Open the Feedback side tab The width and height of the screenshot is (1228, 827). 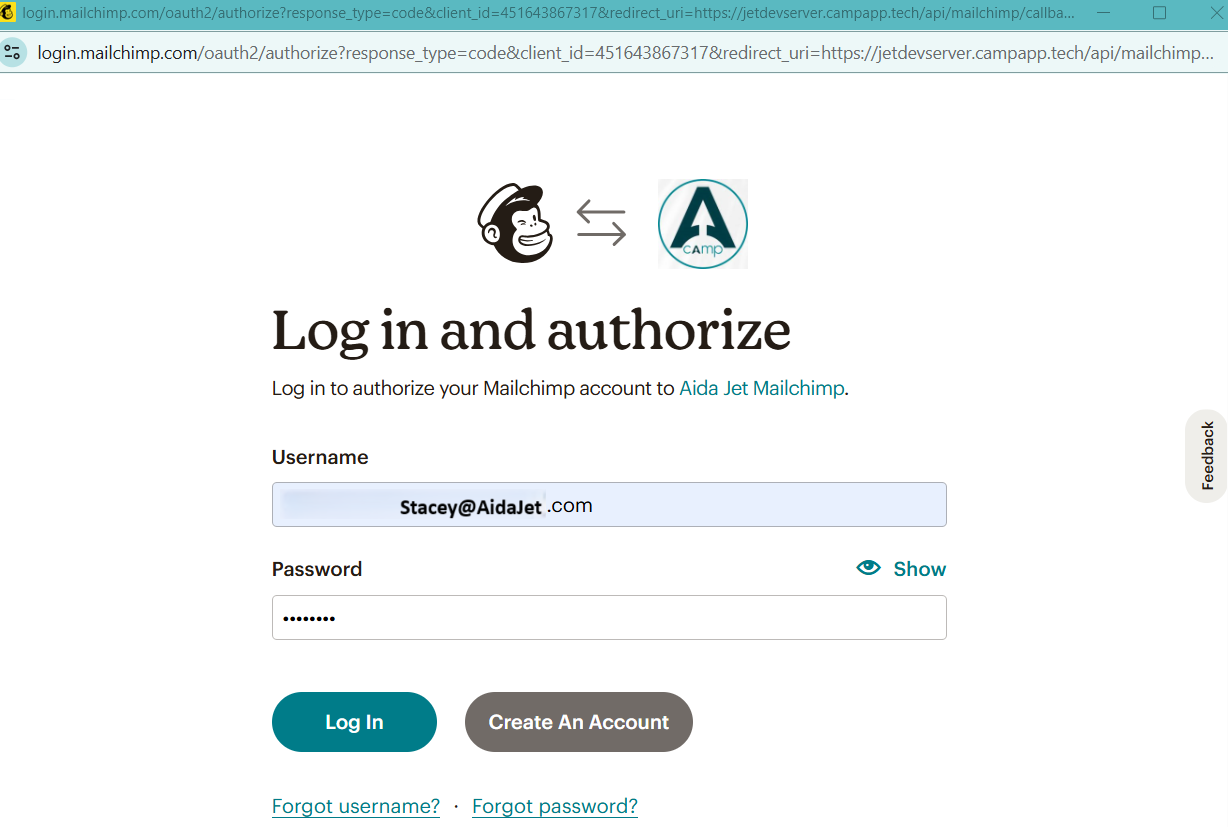[x=1206, y=456]
